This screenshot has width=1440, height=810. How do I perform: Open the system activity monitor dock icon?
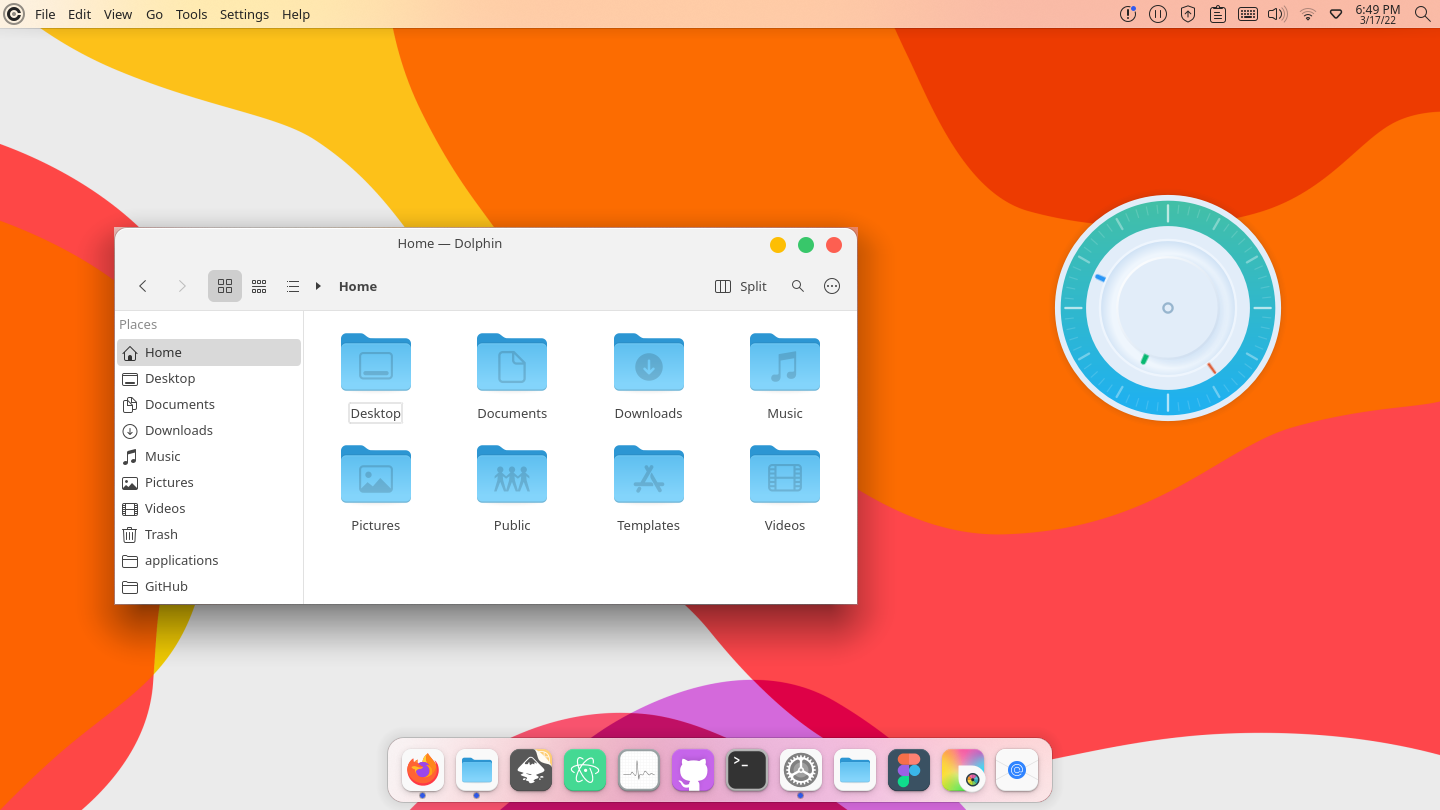pyautogui.click(x=639, y=771)
